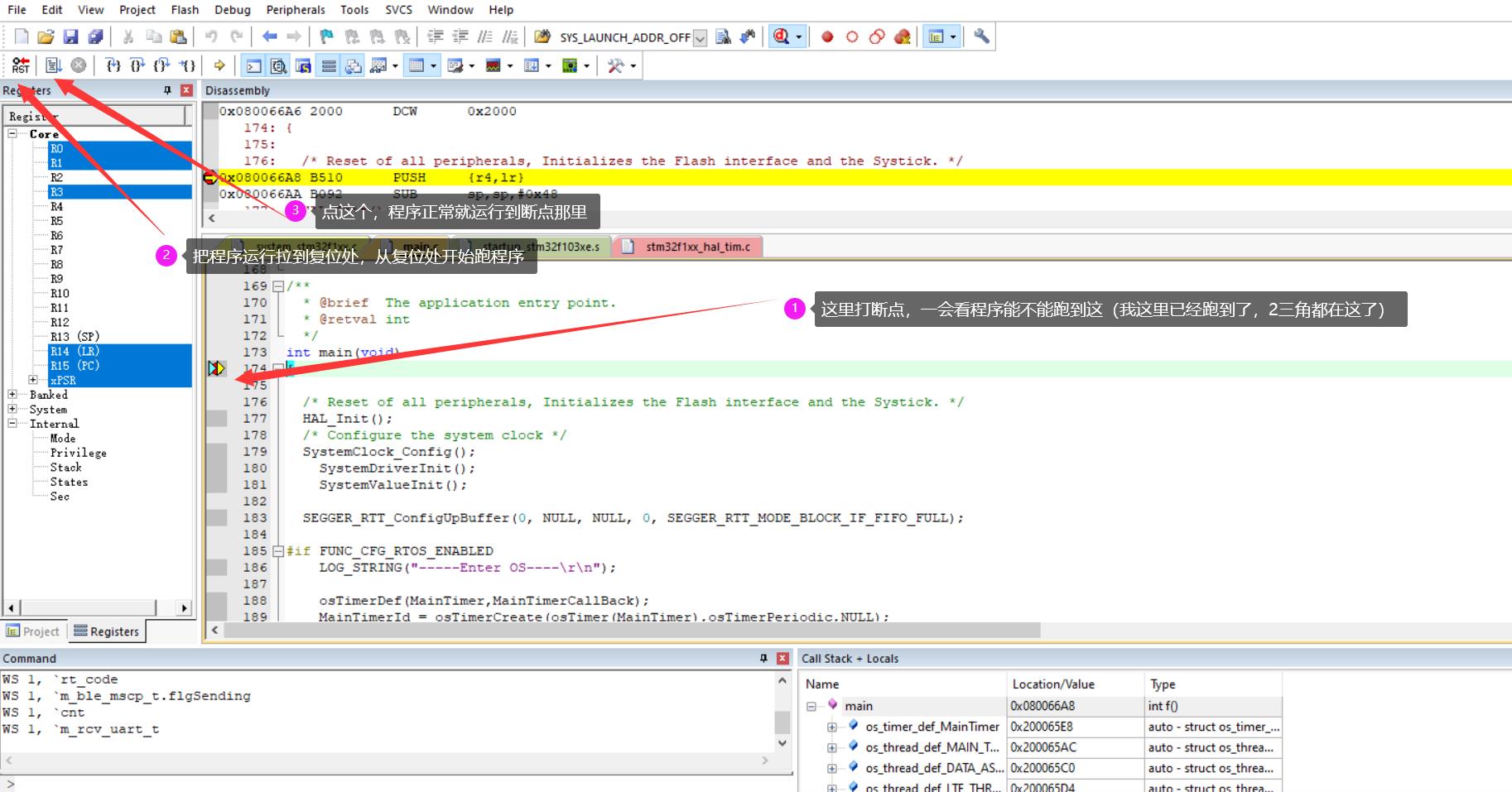Toggle the Watch windows button
This screenshot has width=1512, height=792.
click(x=378, y=65)
